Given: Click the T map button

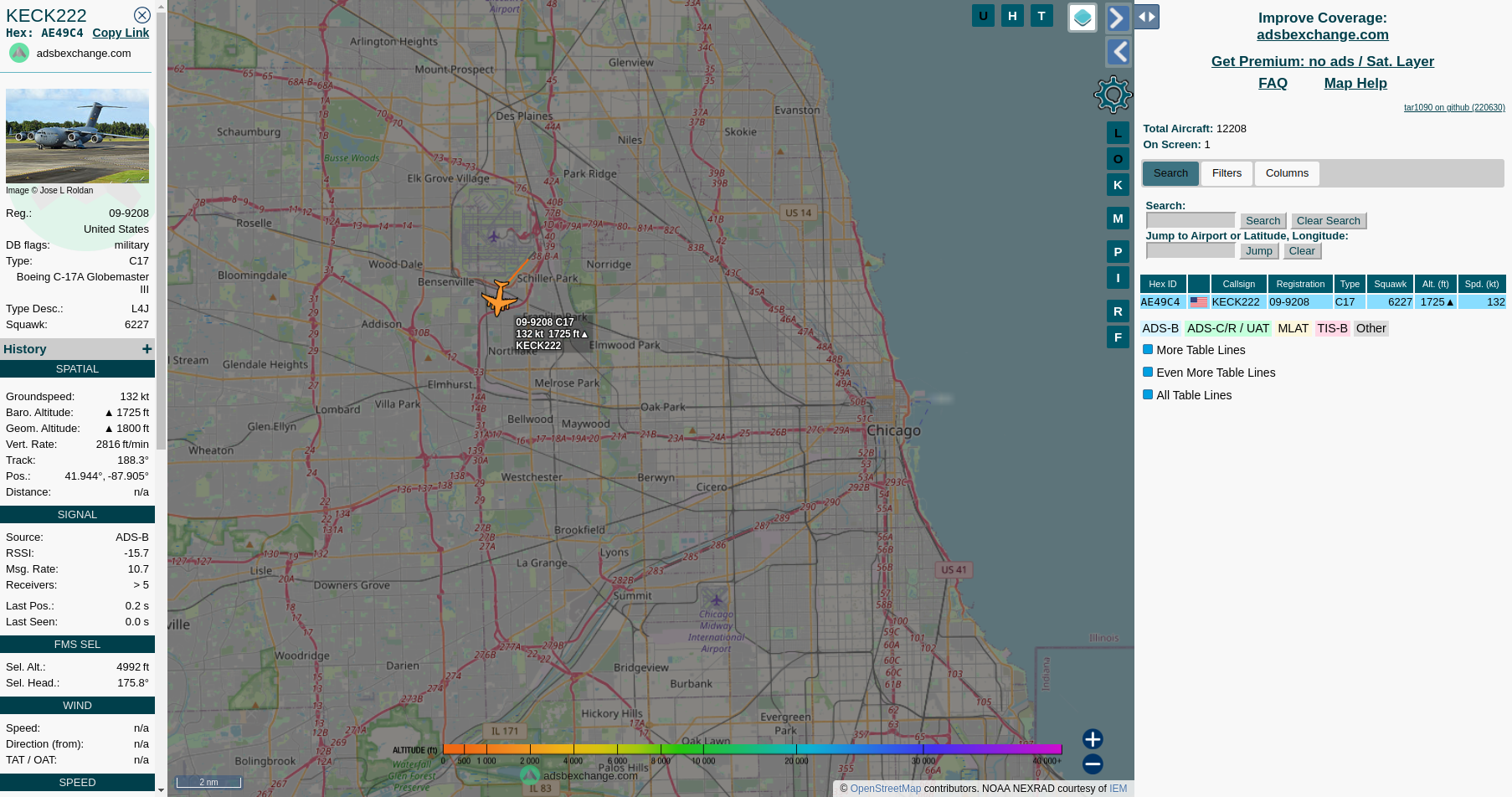Looking at the screenshot, I should click(1041, 15).
